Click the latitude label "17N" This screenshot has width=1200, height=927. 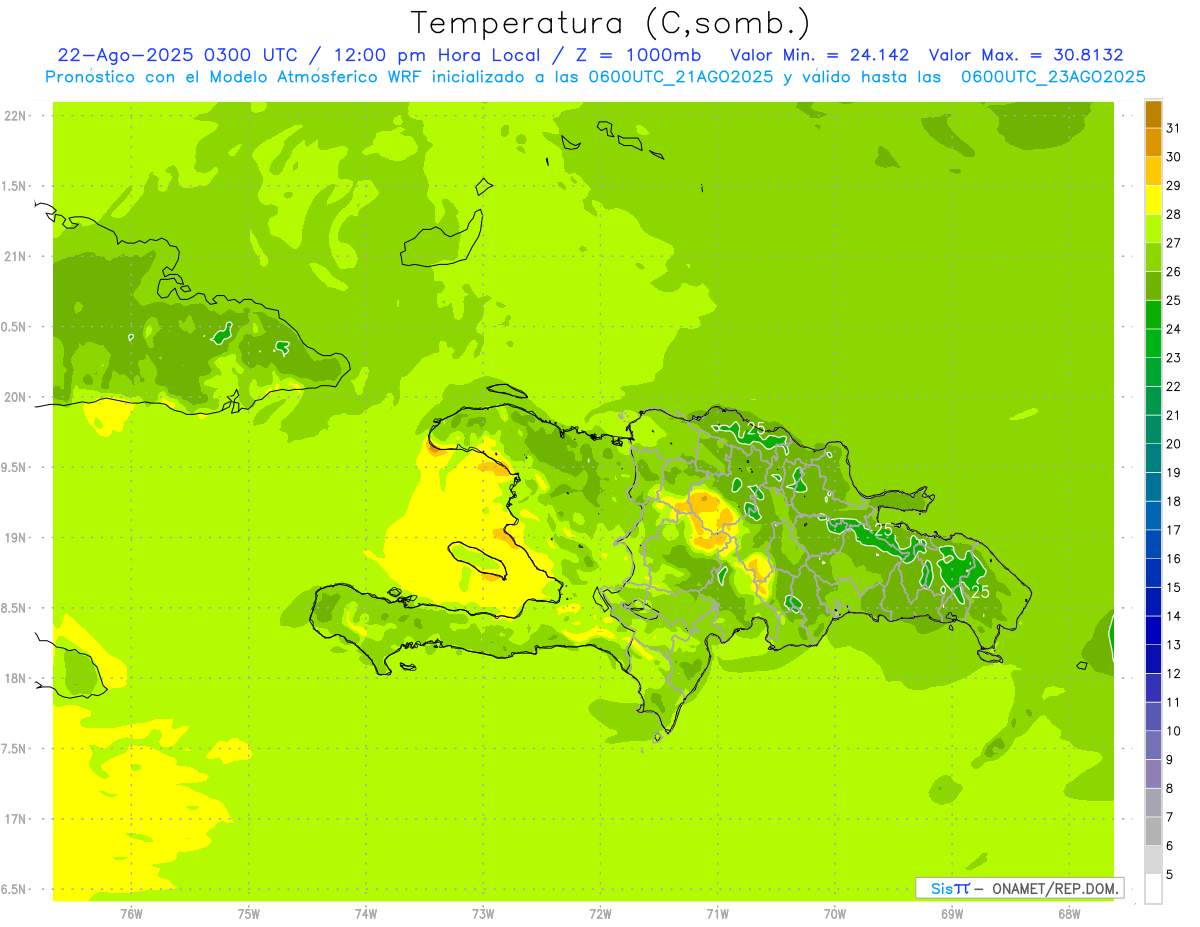tap(16, 820)
